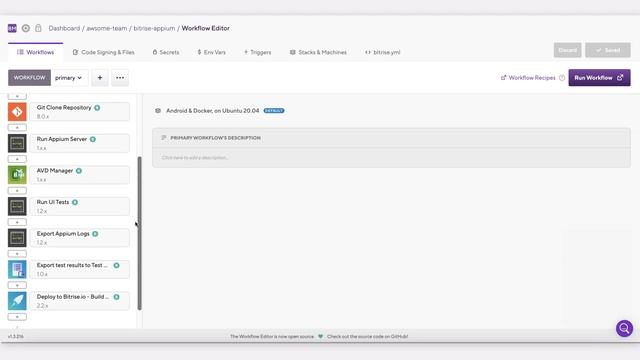The width and height of the screenshot is (640, 360).
Task: Open the Run UI Tests step card
Action: pyautogui.click(x=80, y=206)
